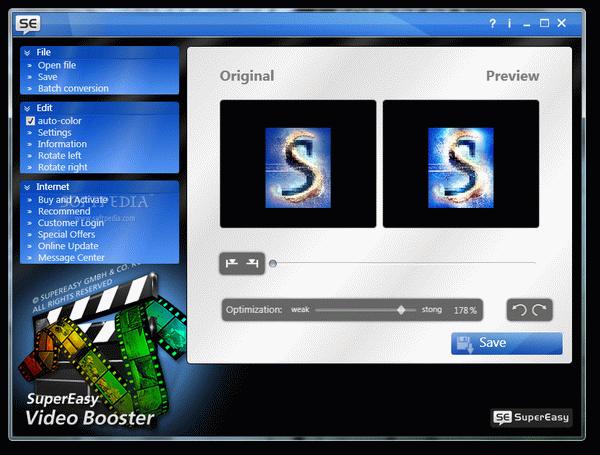Image resolution: width=600 pixels, height=455 pixels.
Task: Collapse the Internet section chevron
Action: [x=27, y=187]
